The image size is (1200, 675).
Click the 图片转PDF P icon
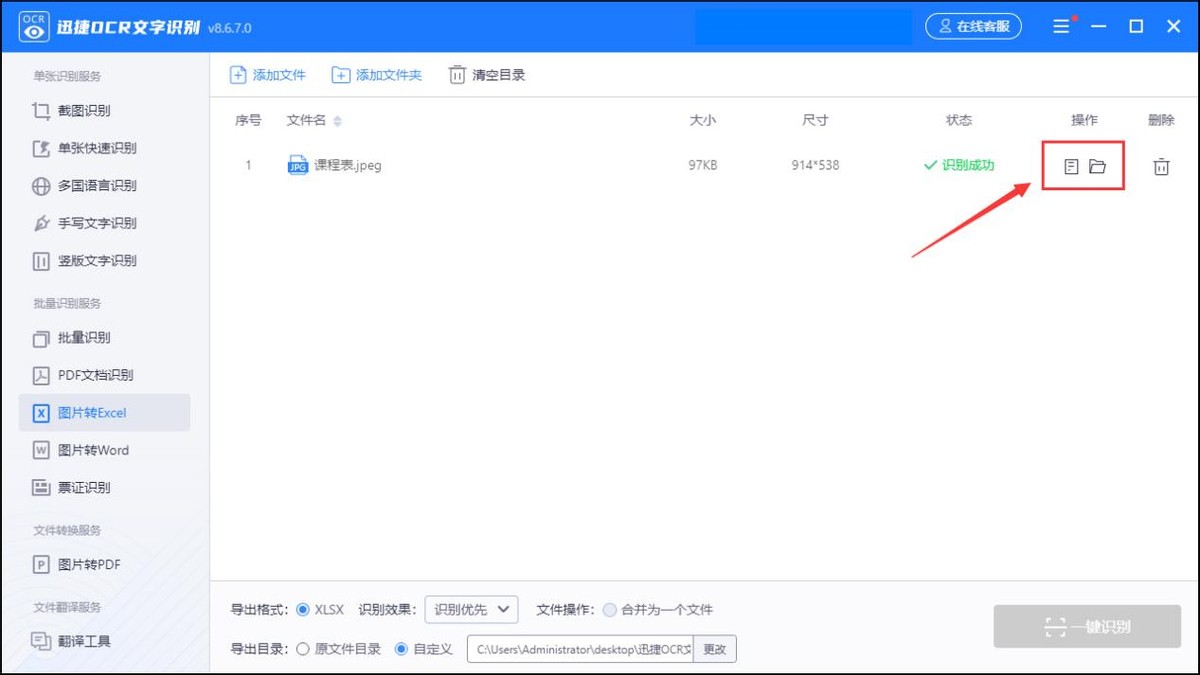[x=41, y=565]
